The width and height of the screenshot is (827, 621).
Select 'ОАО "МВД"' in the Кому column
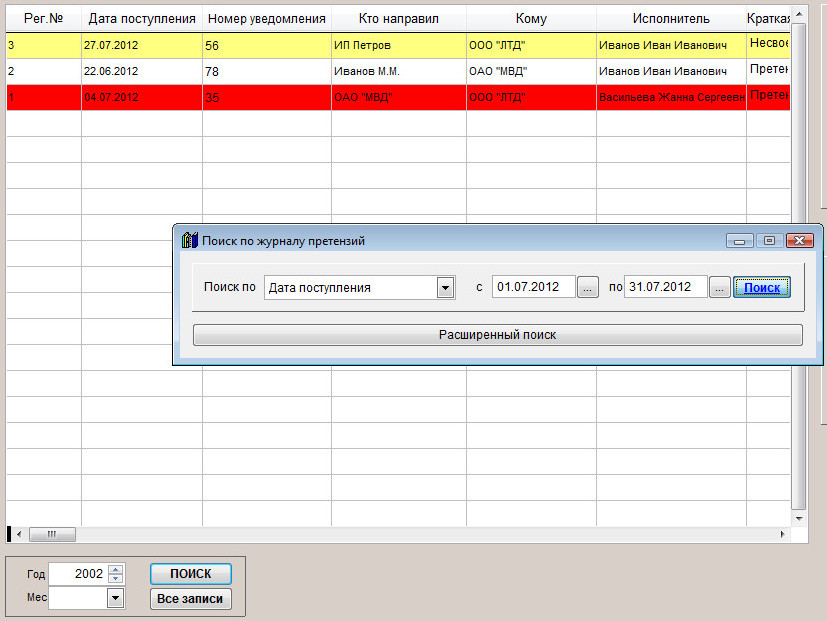531,71
